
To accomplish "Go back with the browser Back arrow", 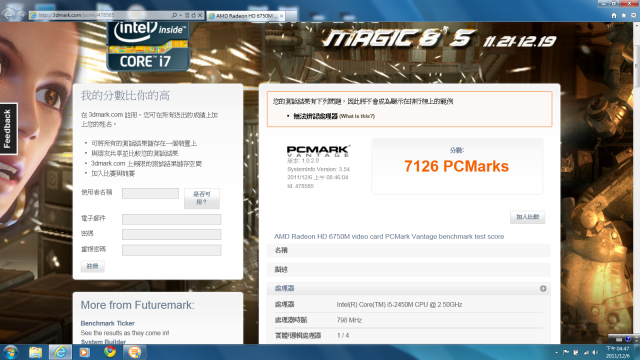I will coord(8,15).
